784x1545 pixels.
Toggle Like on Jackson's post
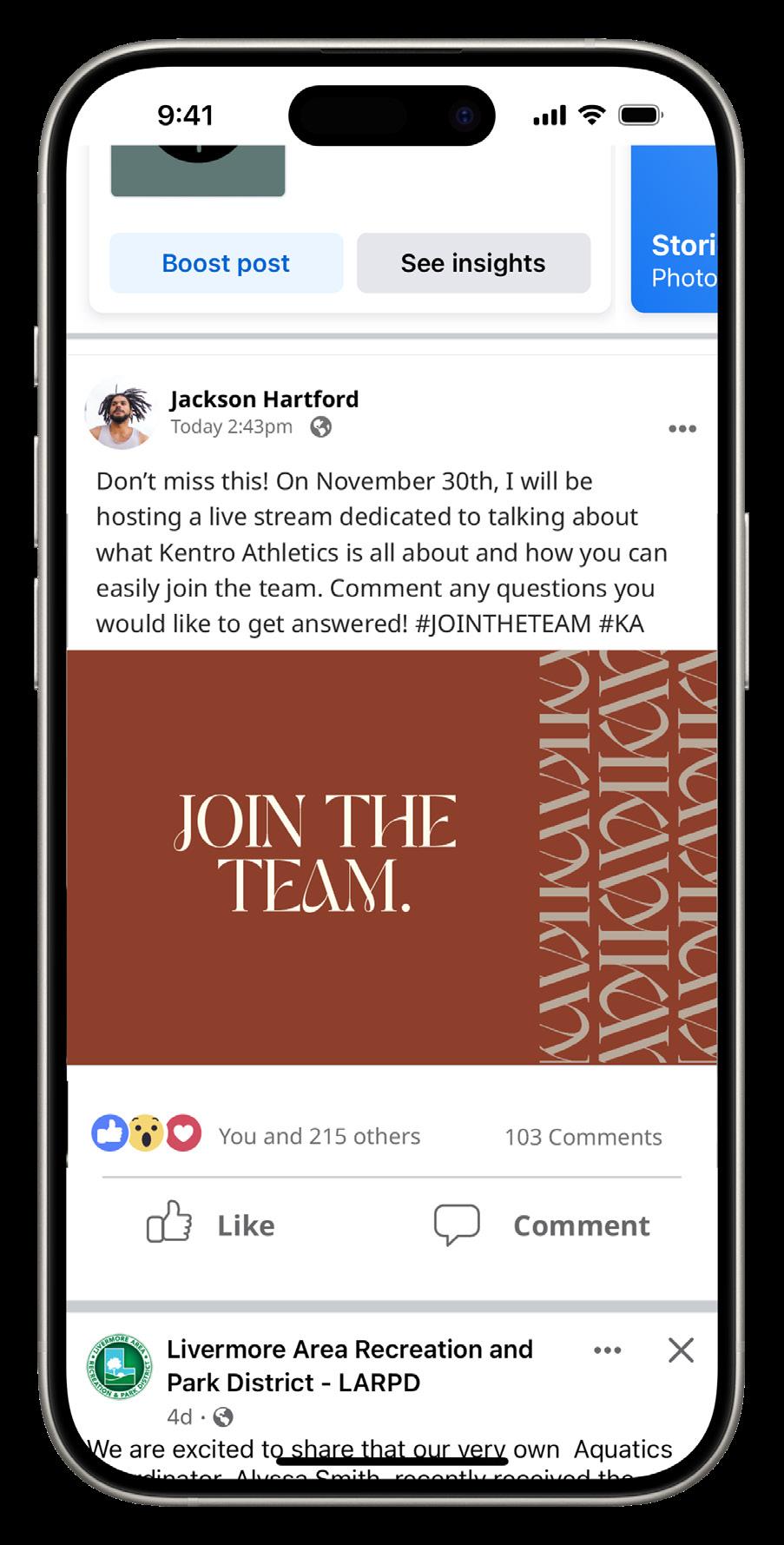(x=211, y=1225)
